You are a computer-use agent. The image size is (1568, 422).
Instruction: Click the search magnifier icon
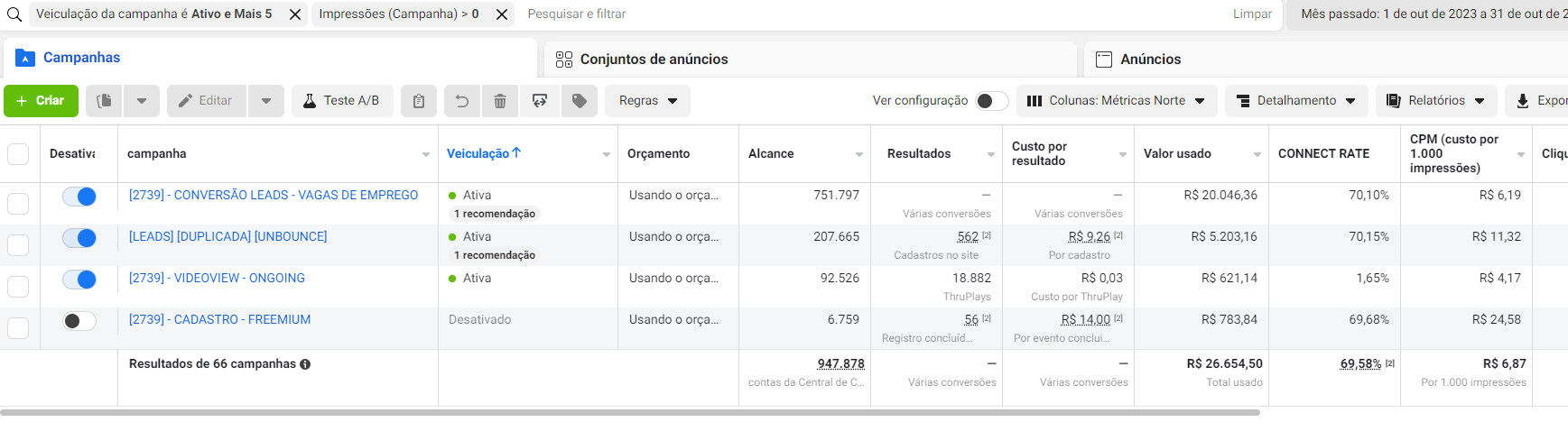click(14, 14)
